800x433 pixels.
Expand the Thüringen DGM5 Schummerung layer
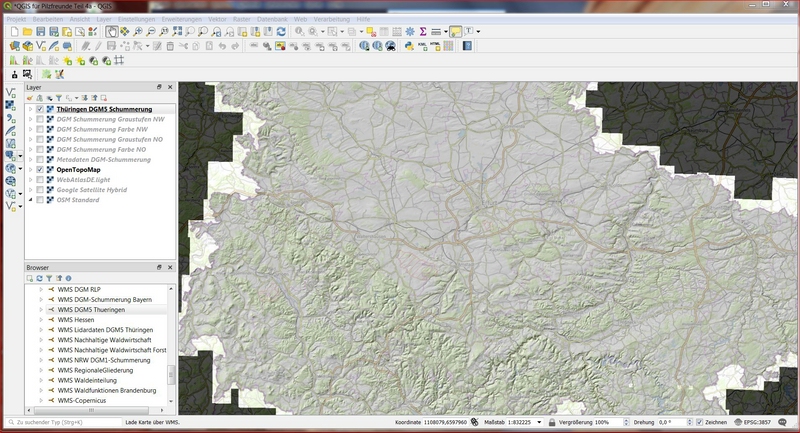pyautogui.click(x=29, y=109)
